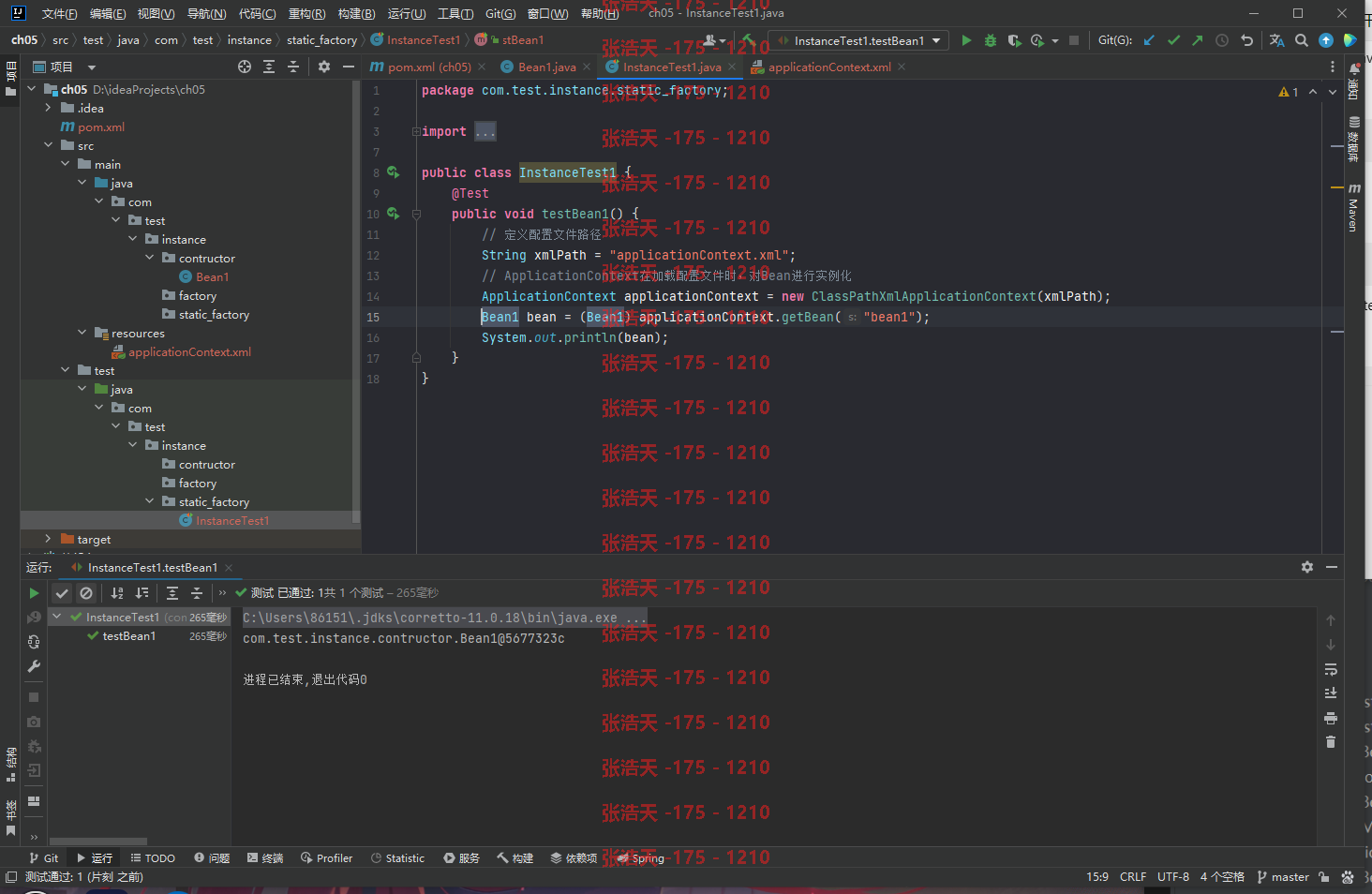
Task: Open run configuration dropdown InstanceTest1.testBean1
Action: 859,40
